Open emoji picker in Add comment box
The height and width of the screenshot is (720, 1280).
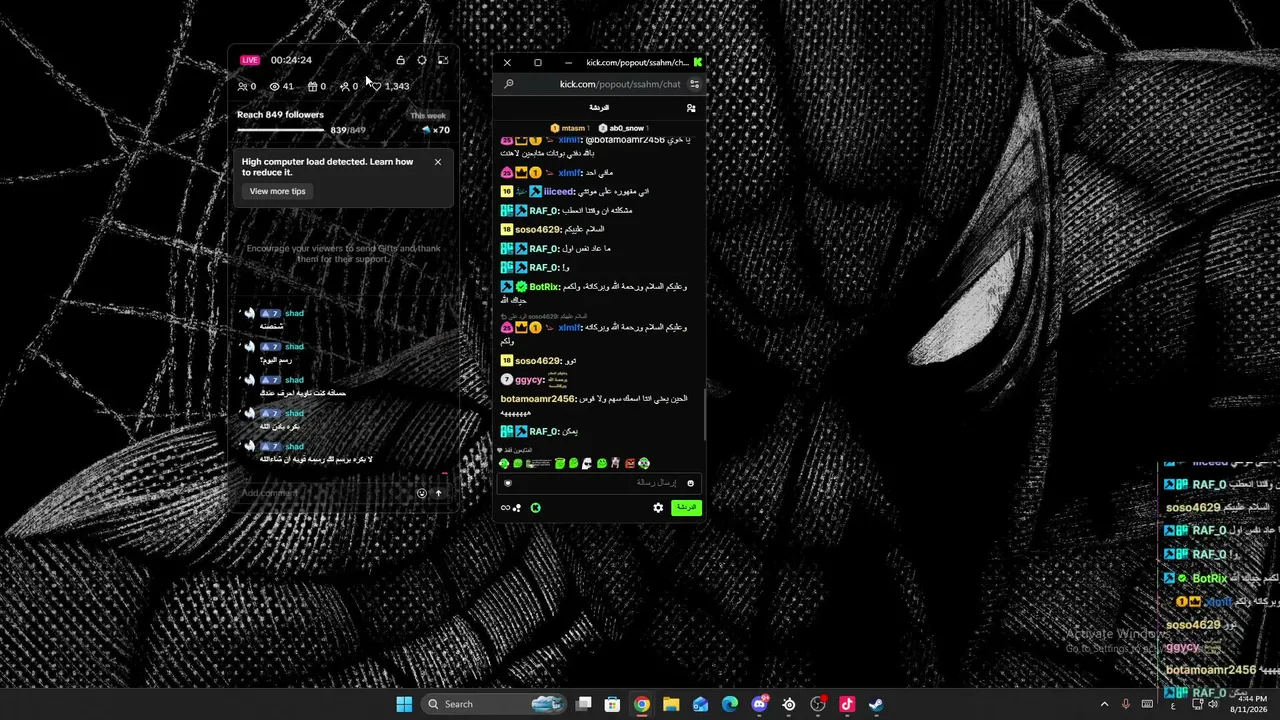pos(422,493)
